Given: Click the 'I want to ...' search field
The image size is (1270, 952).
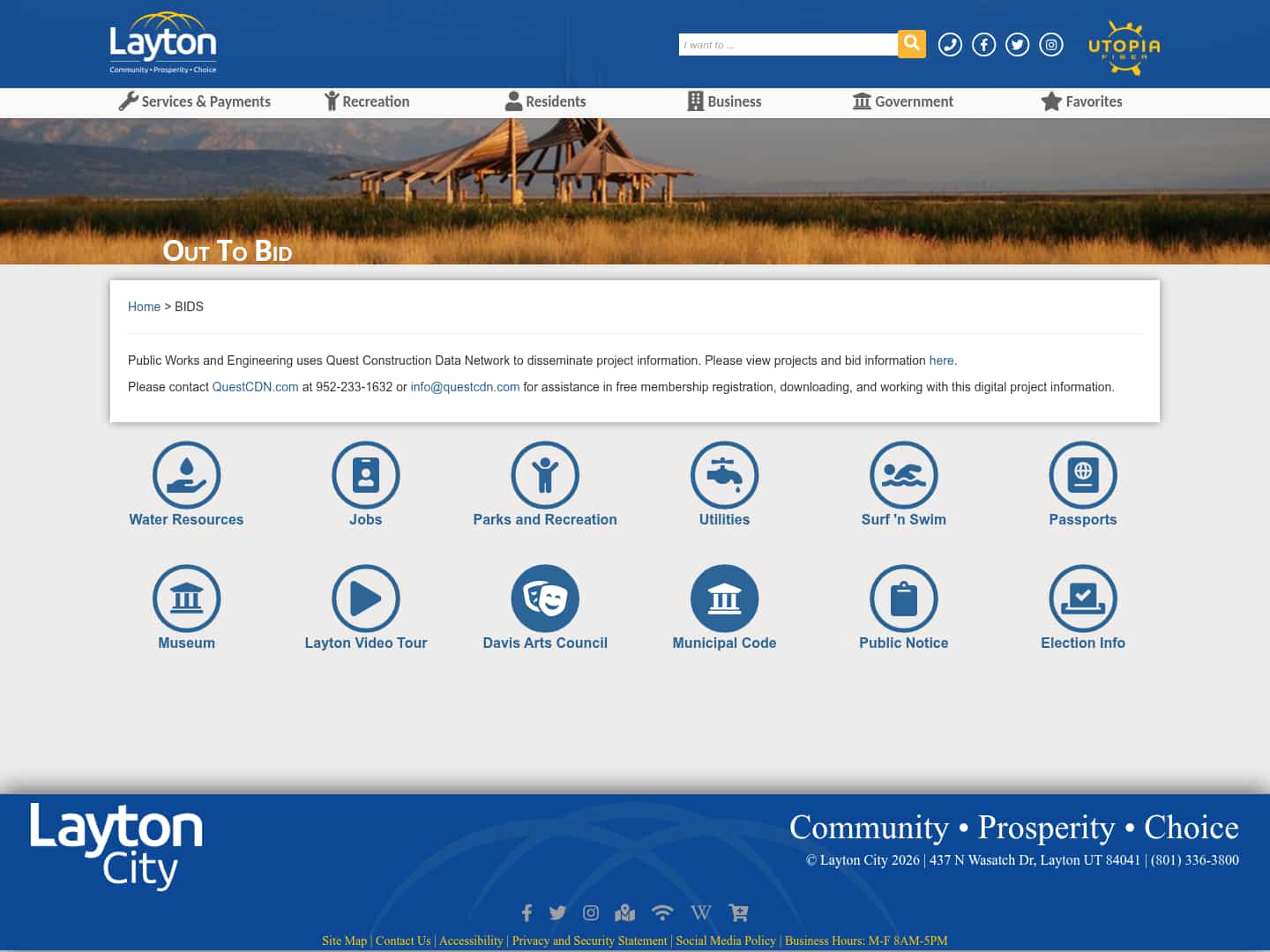Looking at the screenshot, I should click(x=788, y=45).
